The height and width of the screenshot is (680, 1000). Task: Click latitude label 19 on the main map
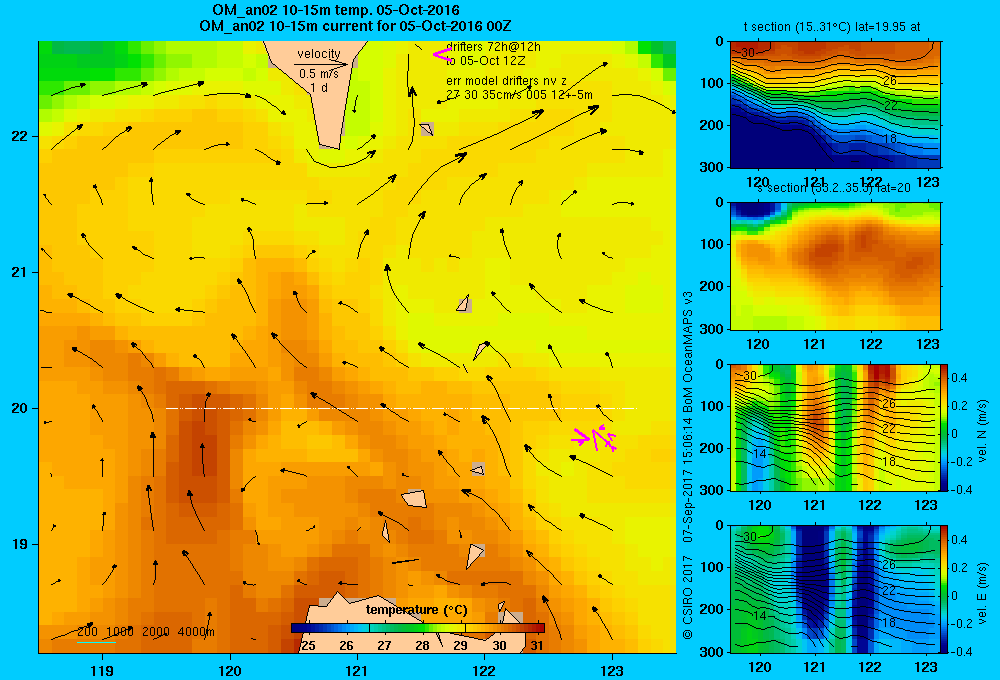(19, 544)
